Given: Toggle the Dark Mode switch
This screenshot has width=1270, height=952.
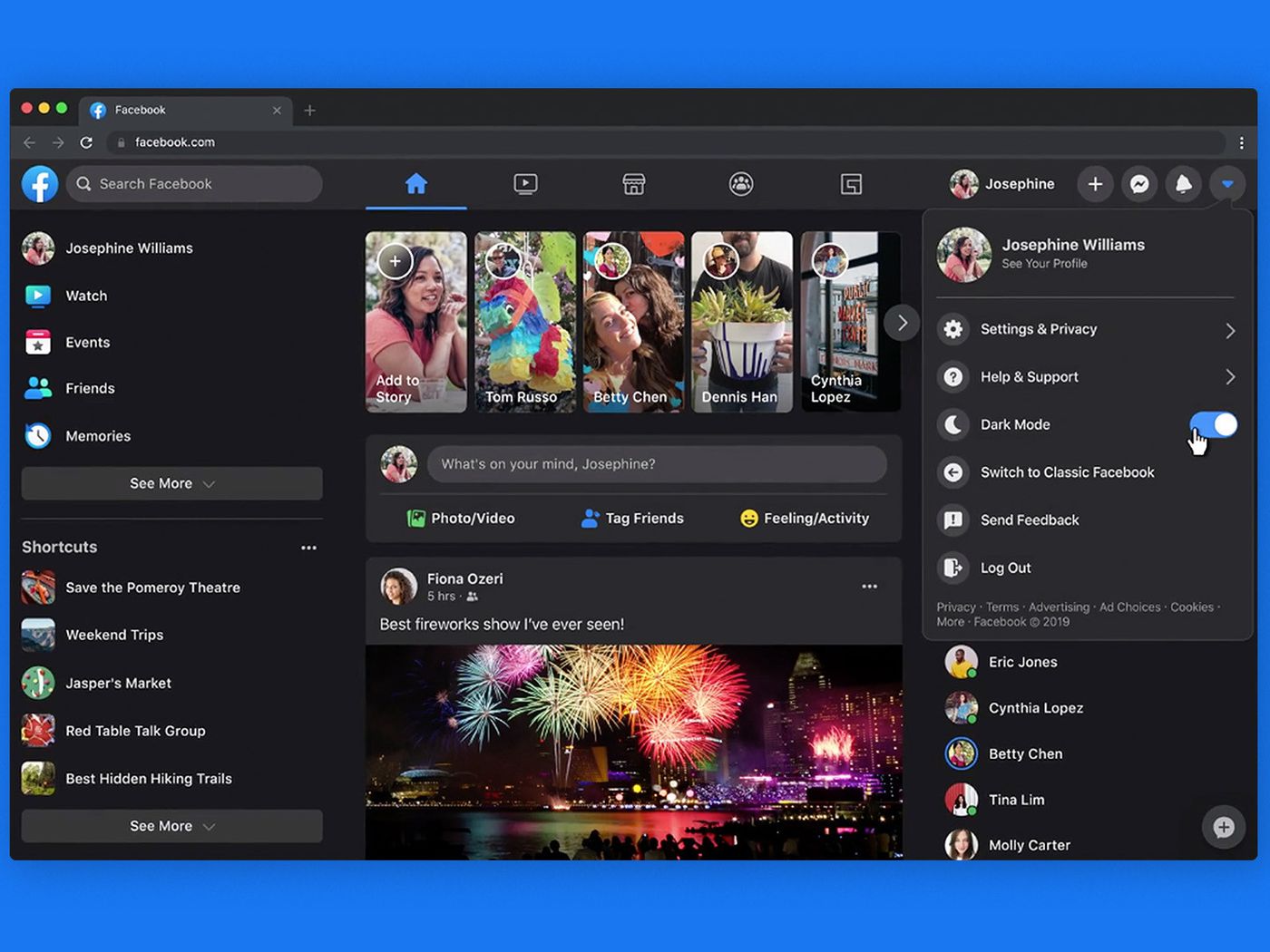Looking at the screenshot, I should 1213,424.
